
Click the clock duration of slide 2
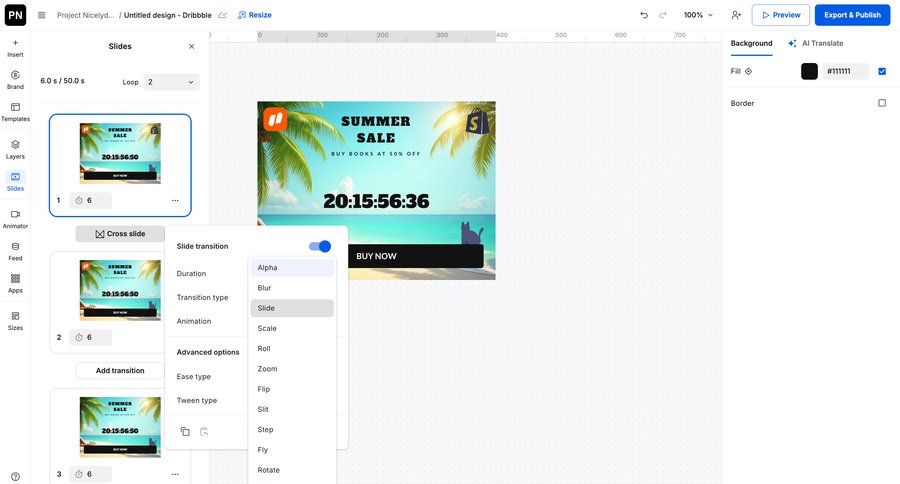(x=90, y=337)
